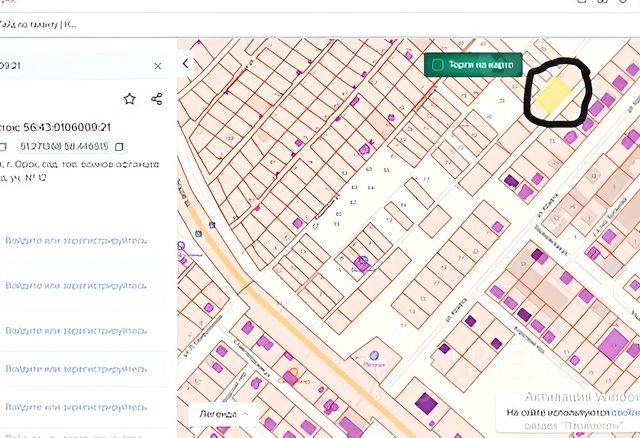Click the share icon
Viewport: 640px width, 438px height.
click(157, 99)
